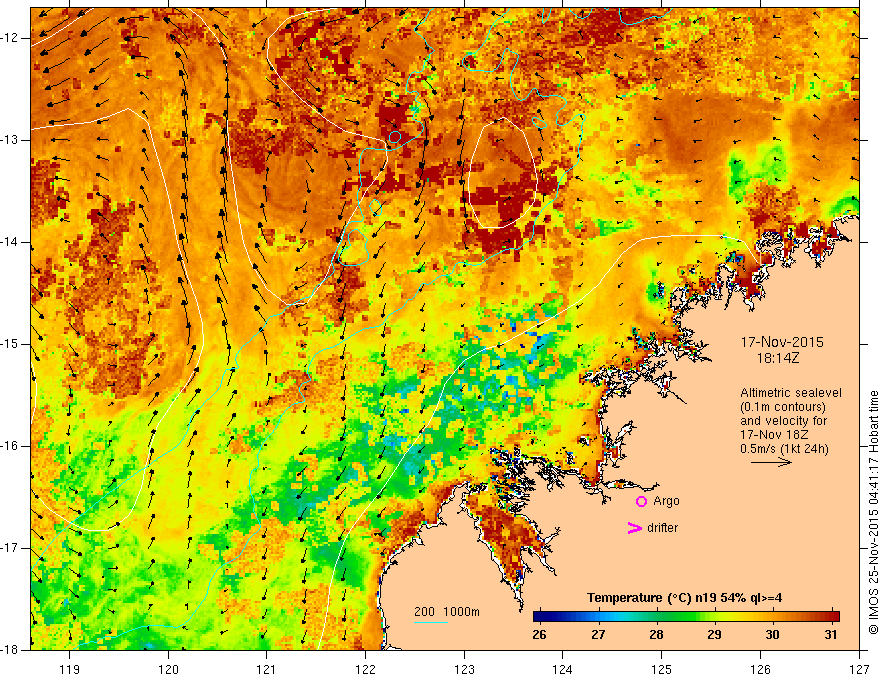Click the longitude label 122
Viewport: 880px width, 680px height.
[365, 669]
